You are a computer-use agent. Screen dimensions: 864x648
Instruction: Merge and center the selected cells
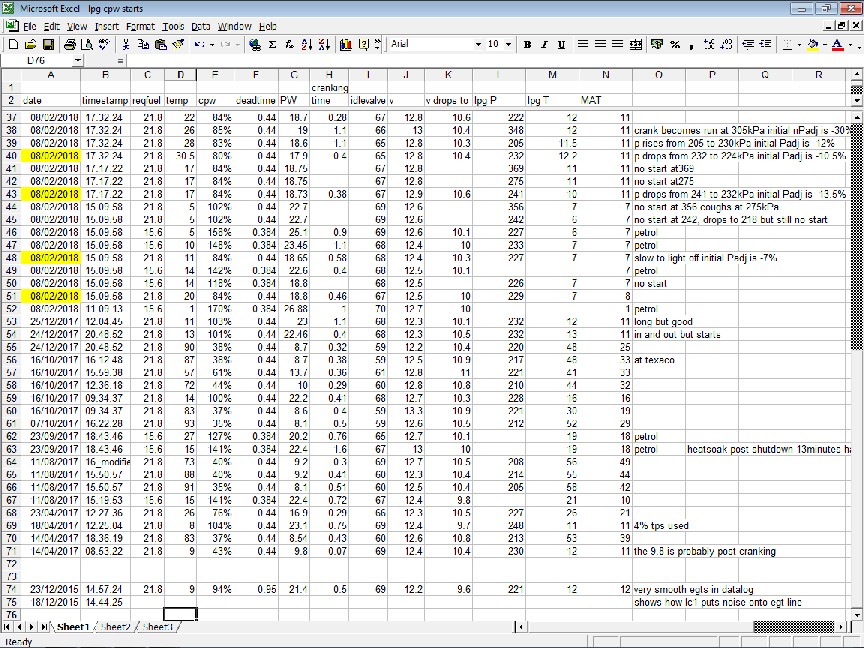pyautogui.click(x=635, y=45)
